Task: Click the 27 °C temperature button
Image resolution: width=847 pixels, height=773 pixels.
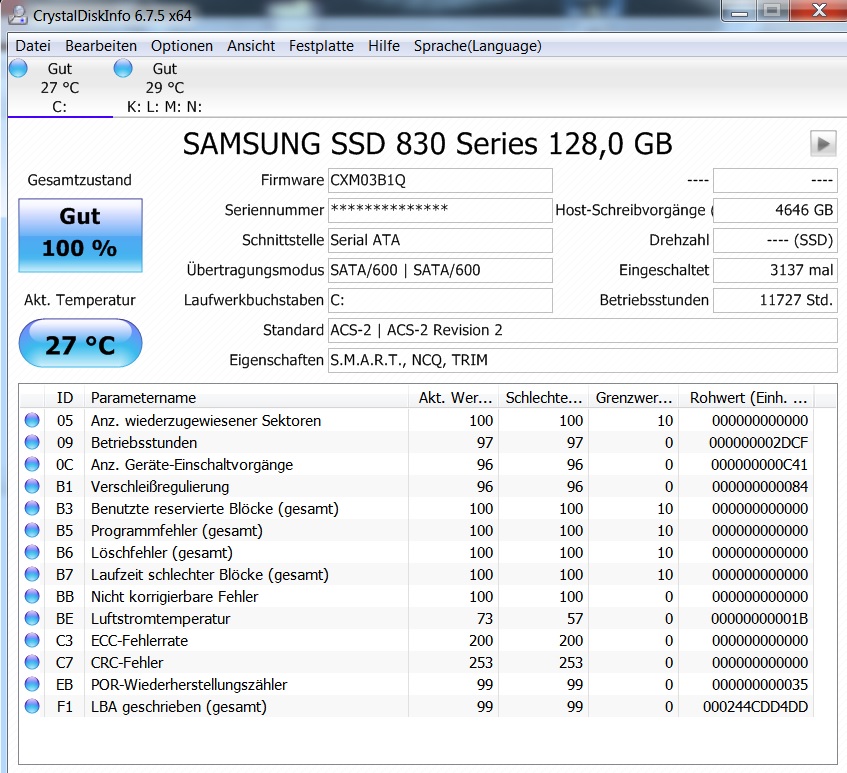Action: coord(80,344)
